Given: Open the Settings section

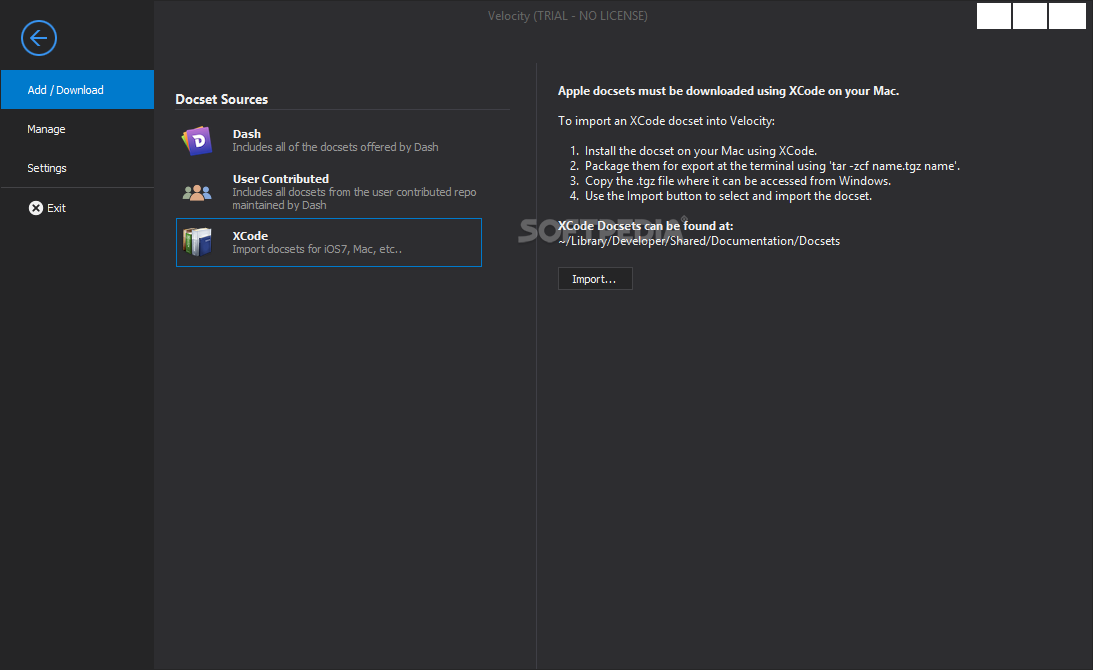Looking at the screenshot, I should [x=47, y=168].
